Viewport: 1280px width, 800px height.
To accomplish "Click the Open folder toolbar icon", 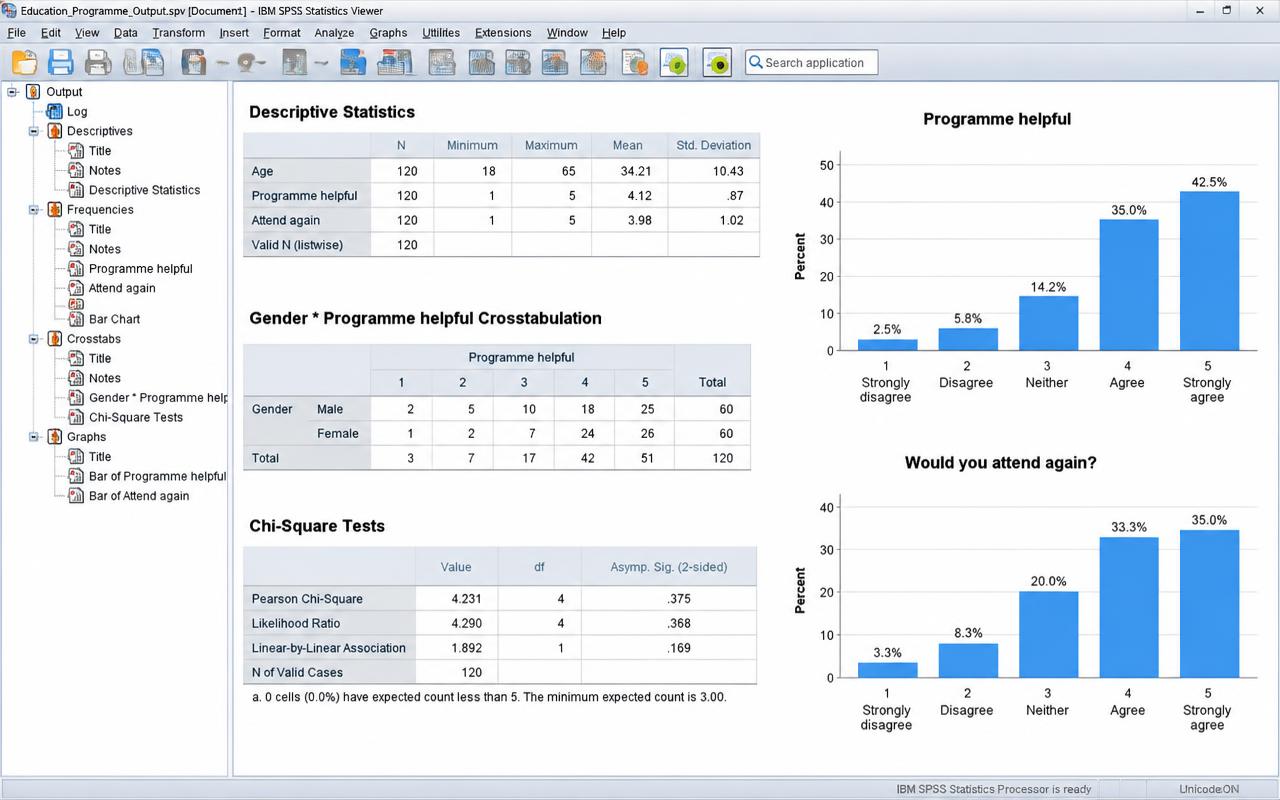I will tap(24, 62).
